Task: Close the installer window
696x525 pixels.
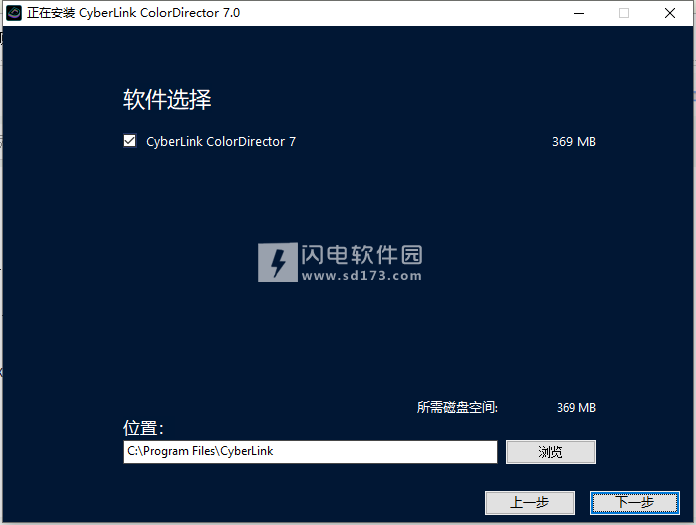Action: point(670,13)
